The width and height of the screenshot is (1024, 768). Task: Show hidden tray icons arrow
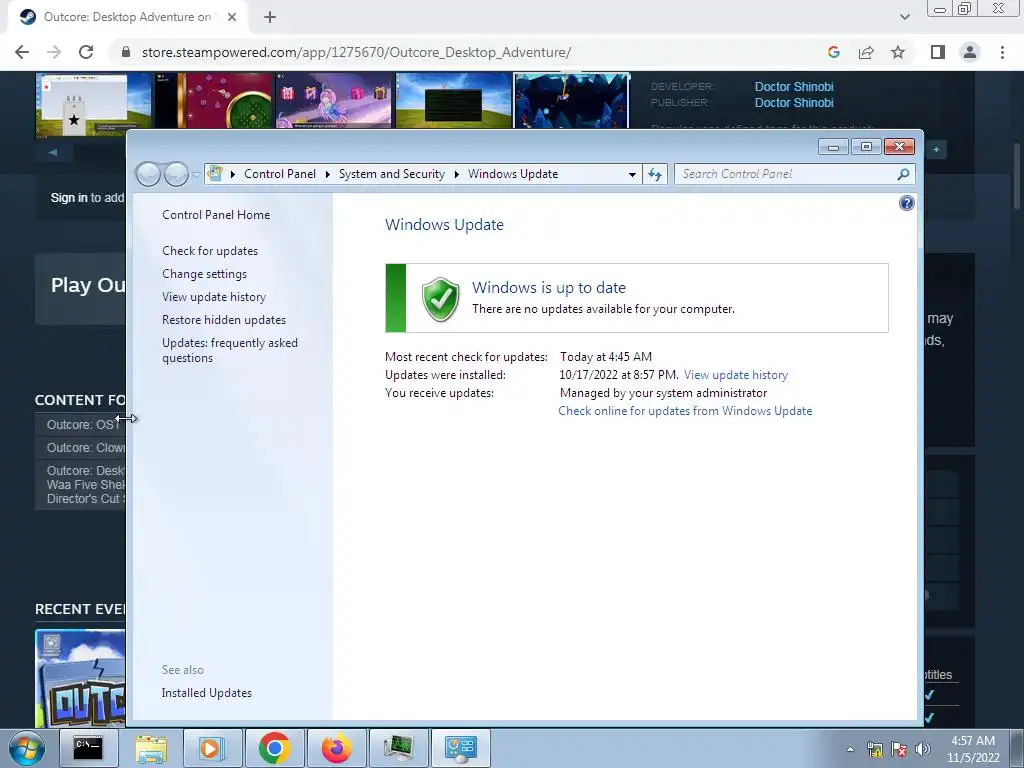point(850,749)
